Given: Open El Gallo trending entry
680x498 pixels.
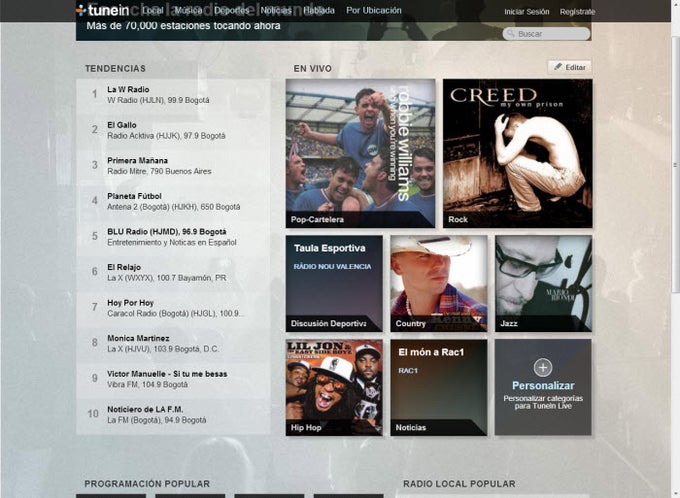Looking at the screenshot, I should click(x=173, y=130).
